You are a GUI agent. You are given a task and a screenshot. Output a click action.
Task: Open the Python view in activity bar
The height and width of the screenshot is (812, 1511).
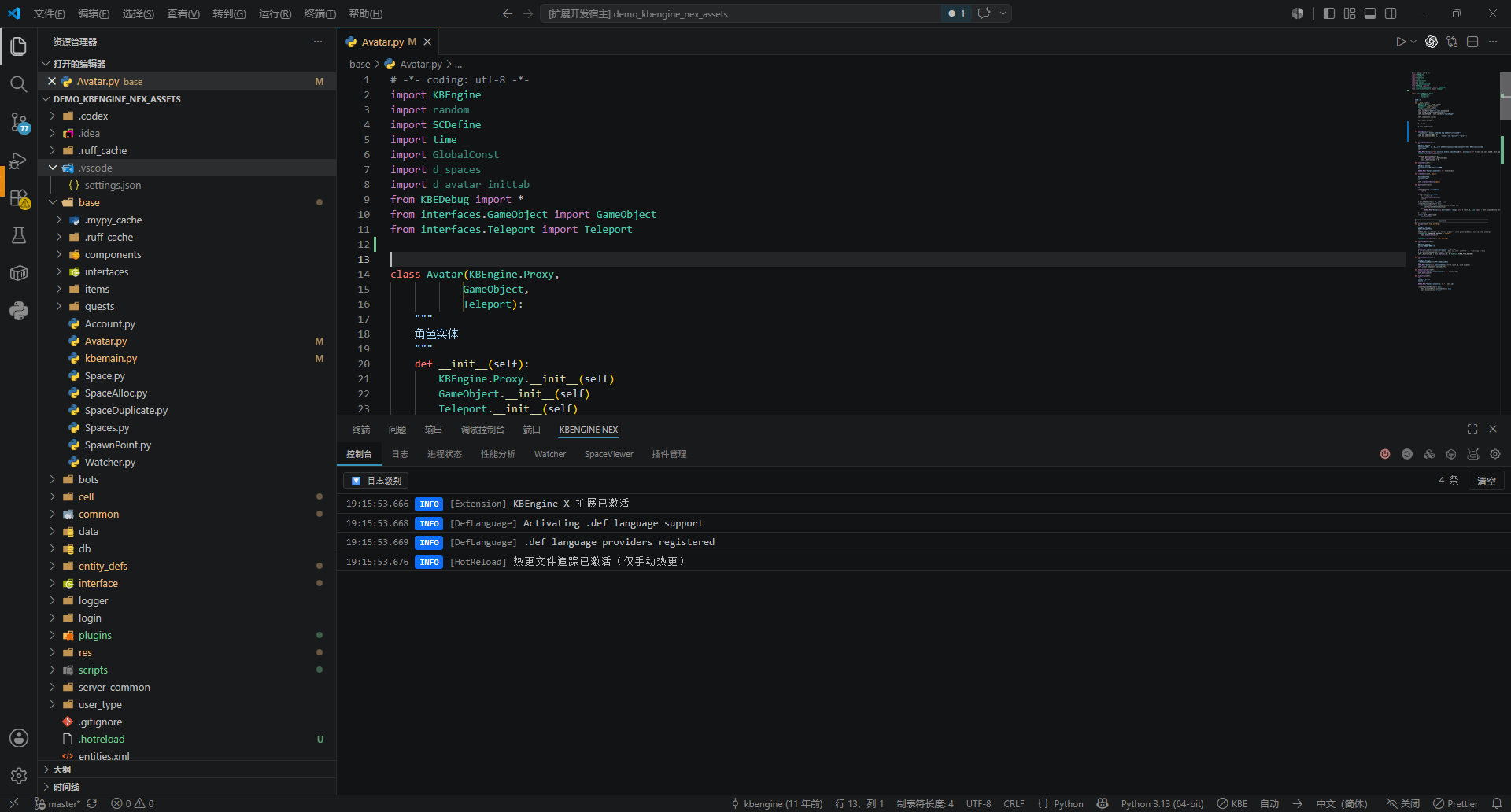point(19,311)
